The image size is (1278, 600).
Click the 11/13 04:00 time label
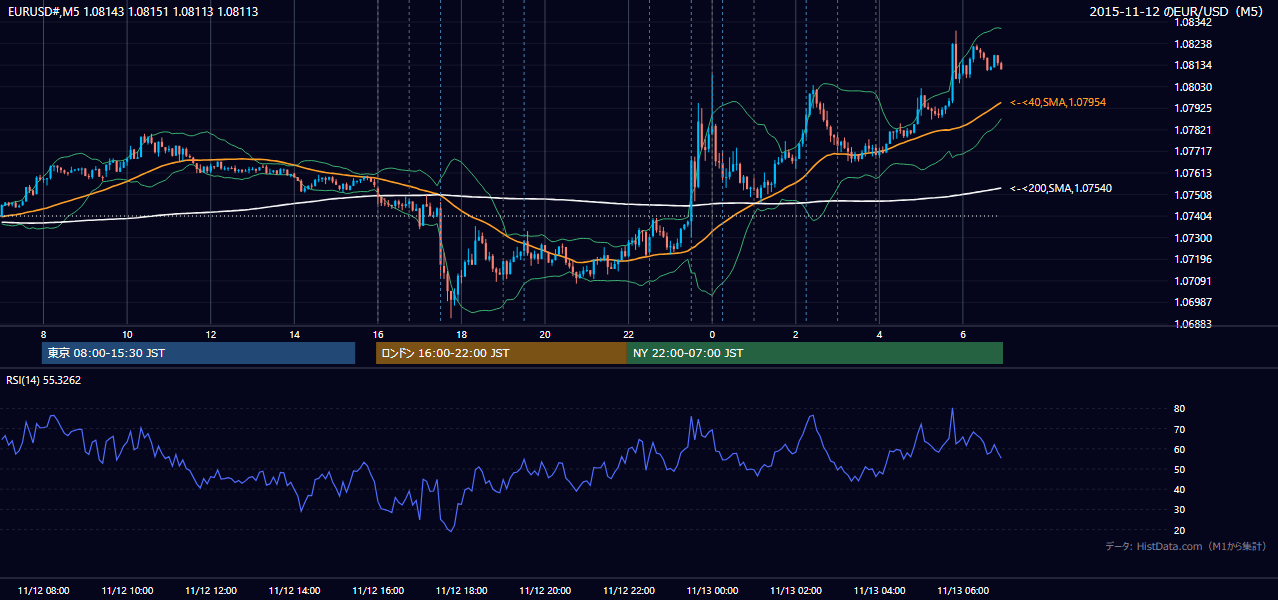click(x=879, y=591)
